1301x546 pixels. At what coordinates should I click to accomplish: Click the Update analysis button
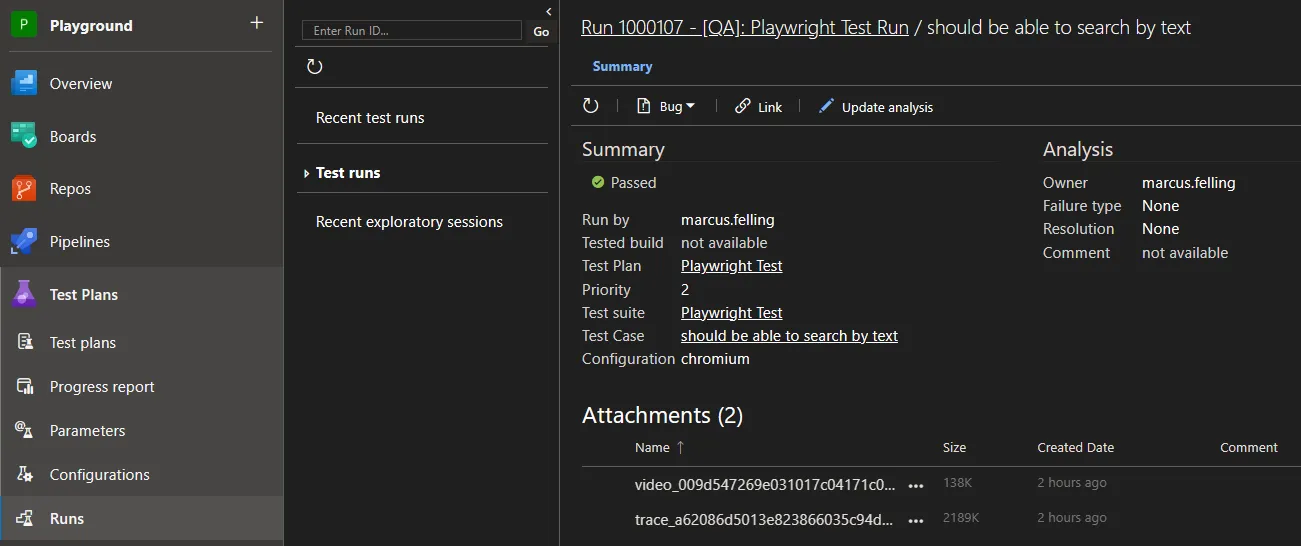click(875, 107)
